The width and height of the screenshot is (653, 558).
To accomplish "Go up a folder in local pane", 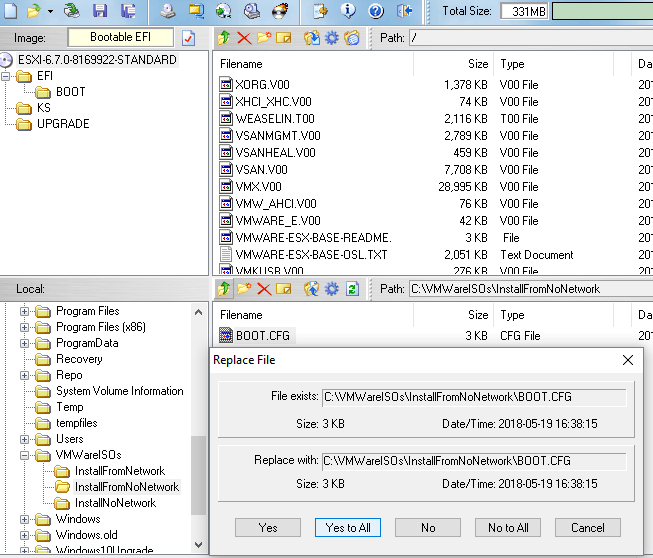I will click(224, 289).
